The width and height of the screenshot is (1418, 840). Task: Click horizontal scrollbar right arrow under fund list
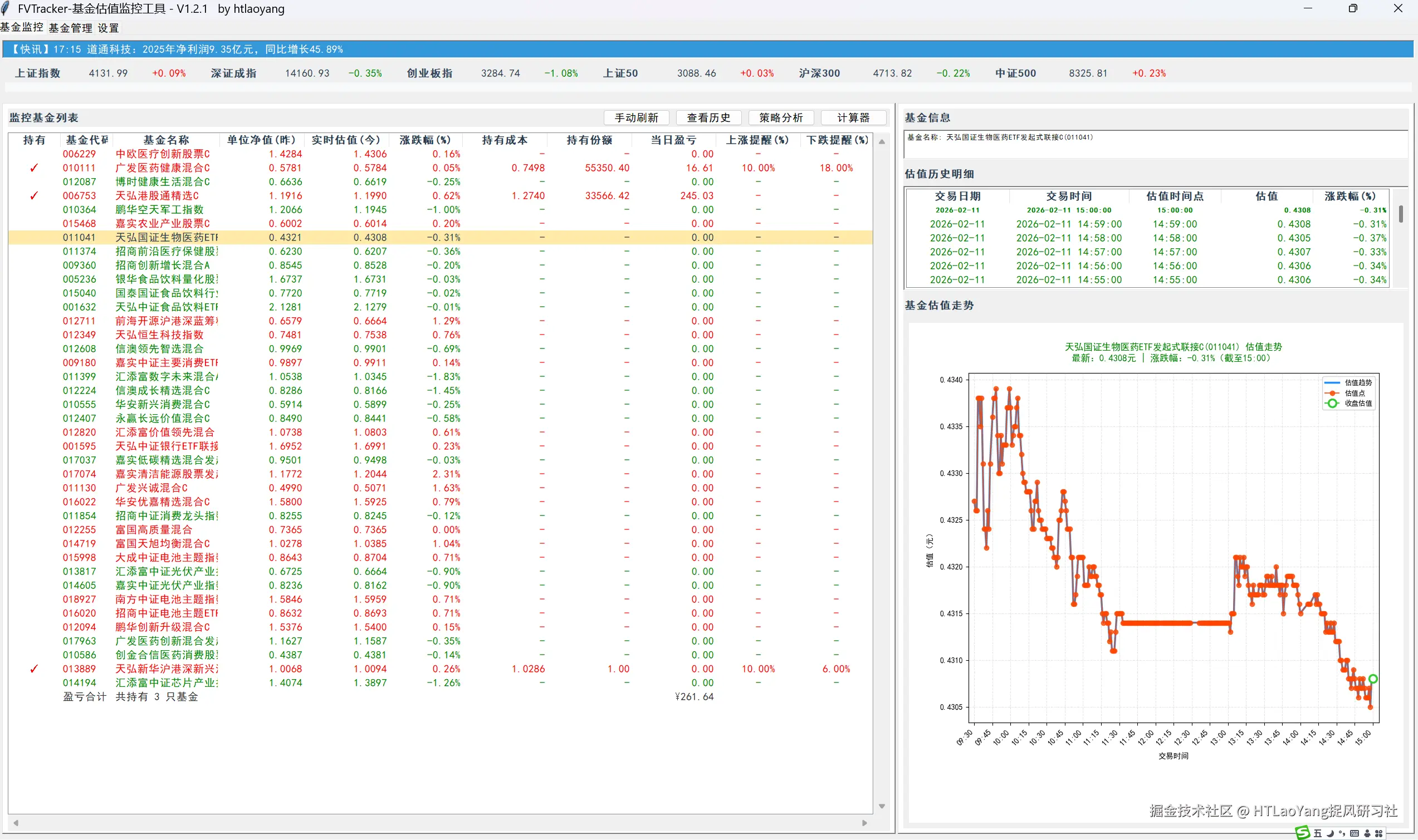(x=864, y=823)
